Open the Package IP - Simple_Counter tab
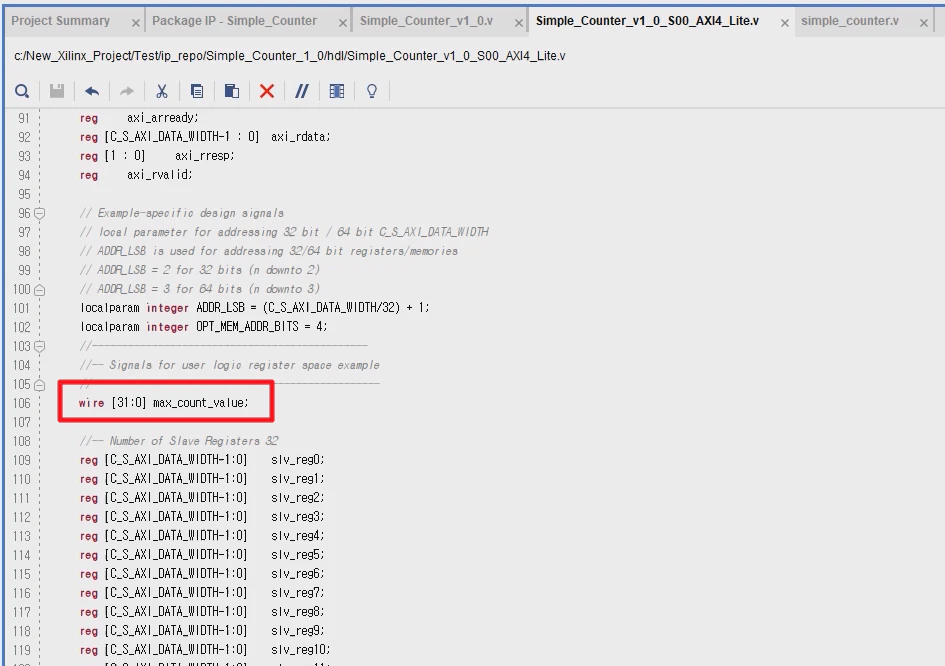This screenshot has width=945, height=666. (234, 21)
